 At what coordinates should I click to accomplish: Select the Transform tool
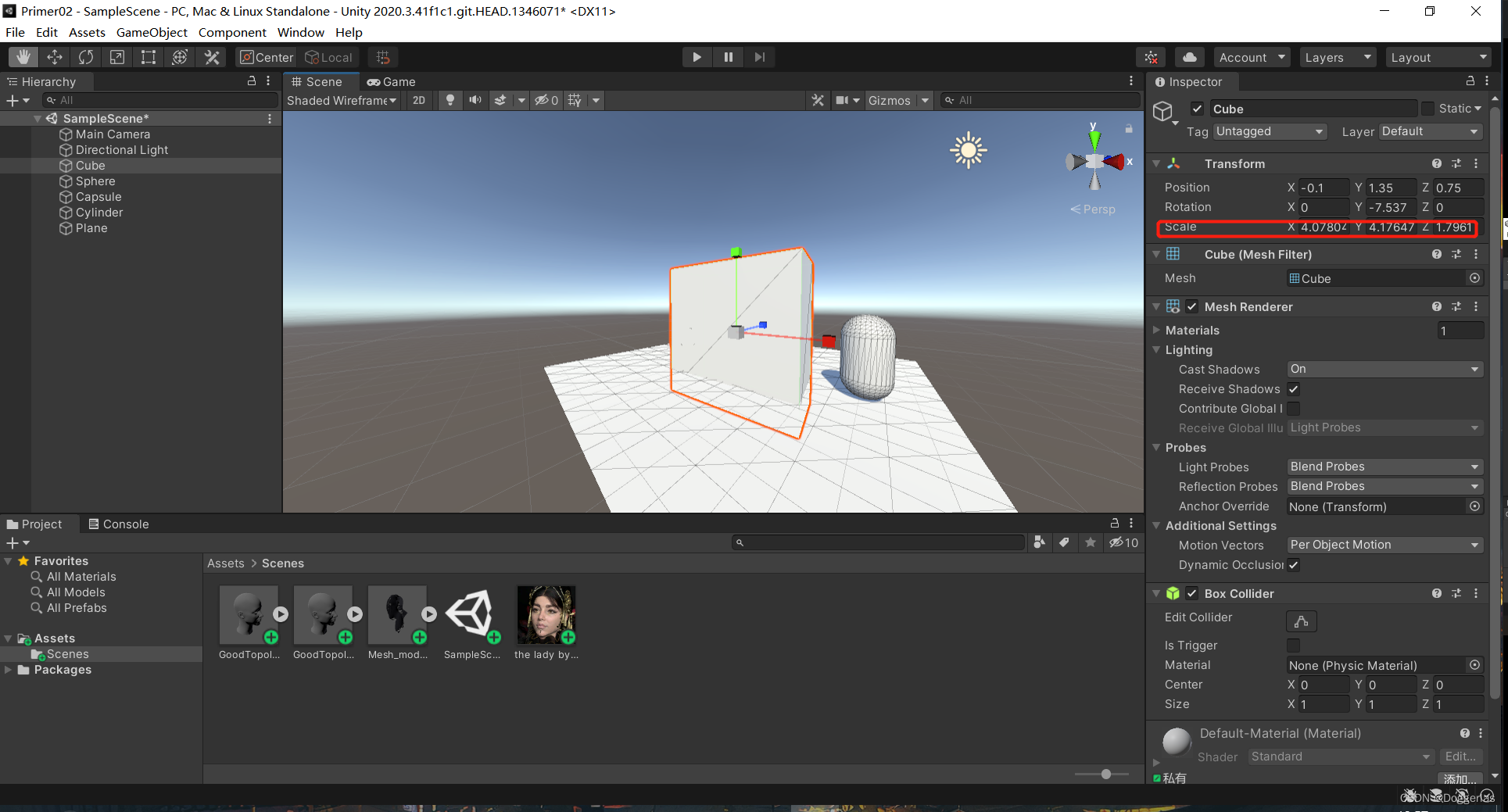[x=180, y=57]
